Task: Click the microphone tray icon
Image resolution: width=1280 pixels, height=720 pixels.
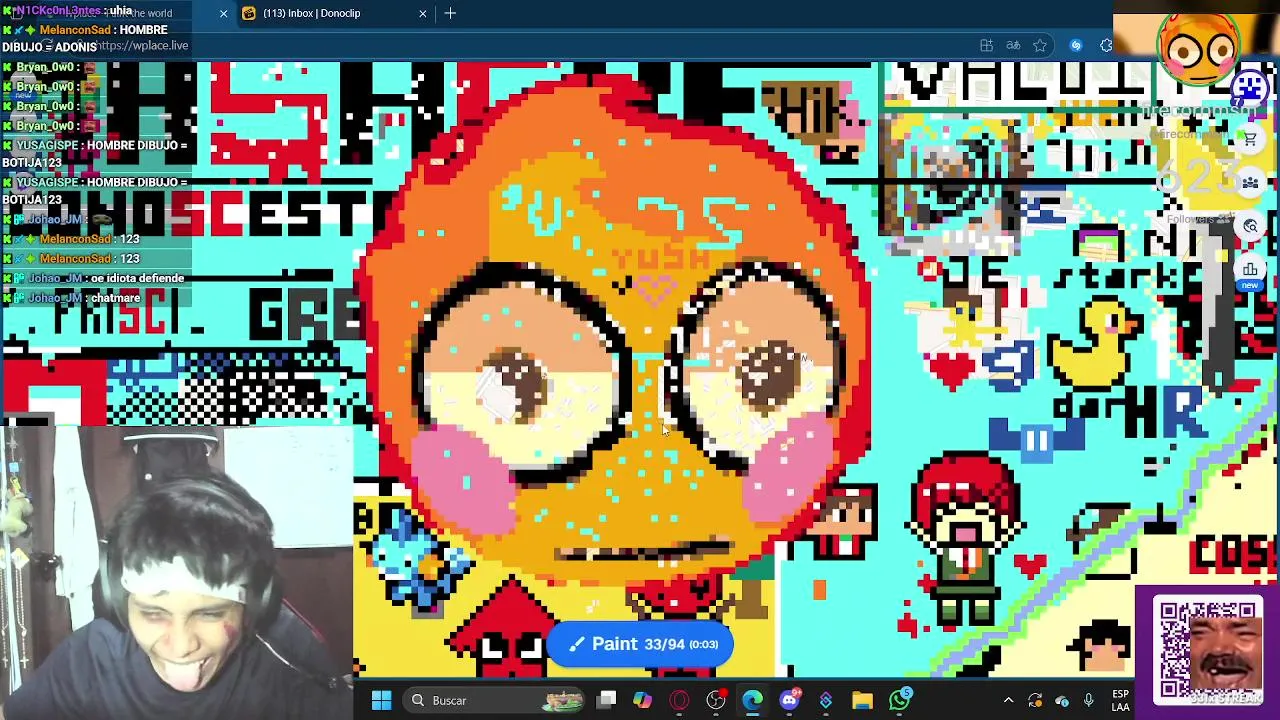Action: (1089, 701)
